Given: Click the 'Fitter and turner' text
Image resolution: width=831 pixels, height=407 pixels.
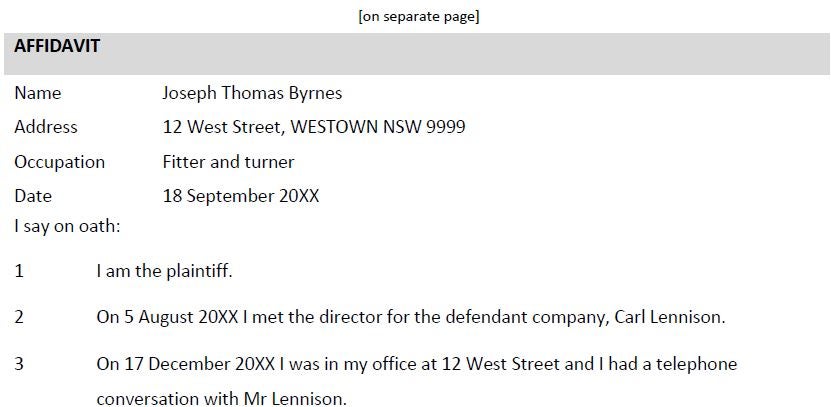Looking at the screenshot, I should click(228, 162).
